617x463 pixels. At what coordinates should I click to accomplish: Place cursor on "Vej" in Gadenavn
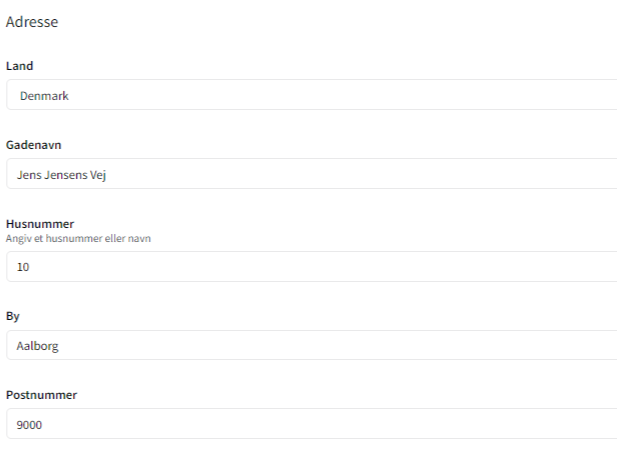(x=98, y=174)
